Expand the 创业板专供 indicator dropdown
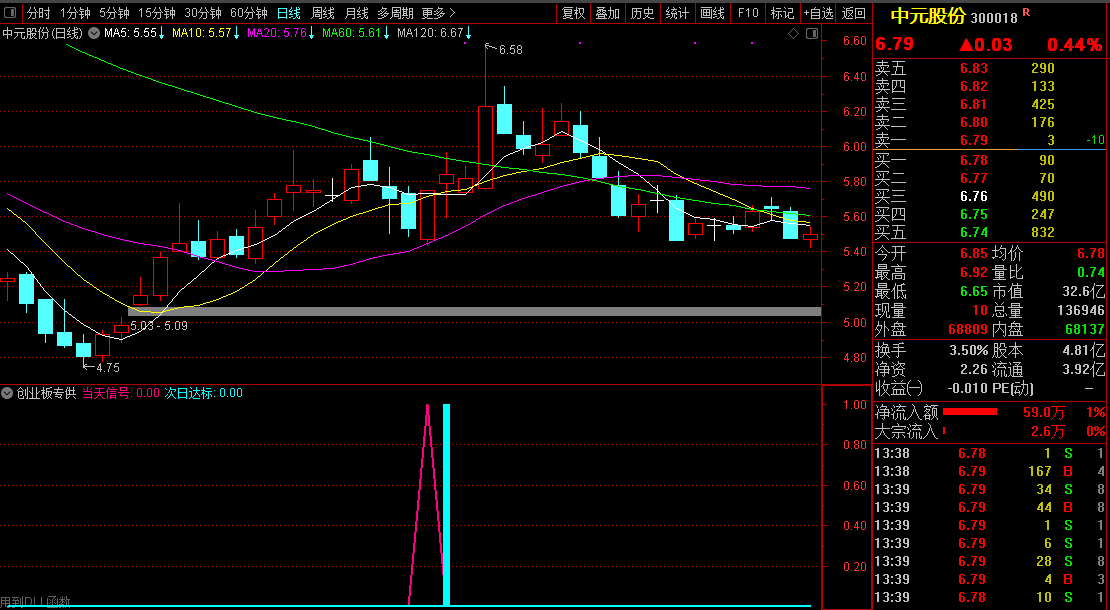This screenshot has height=610, width=1110. tap(8, 393)
